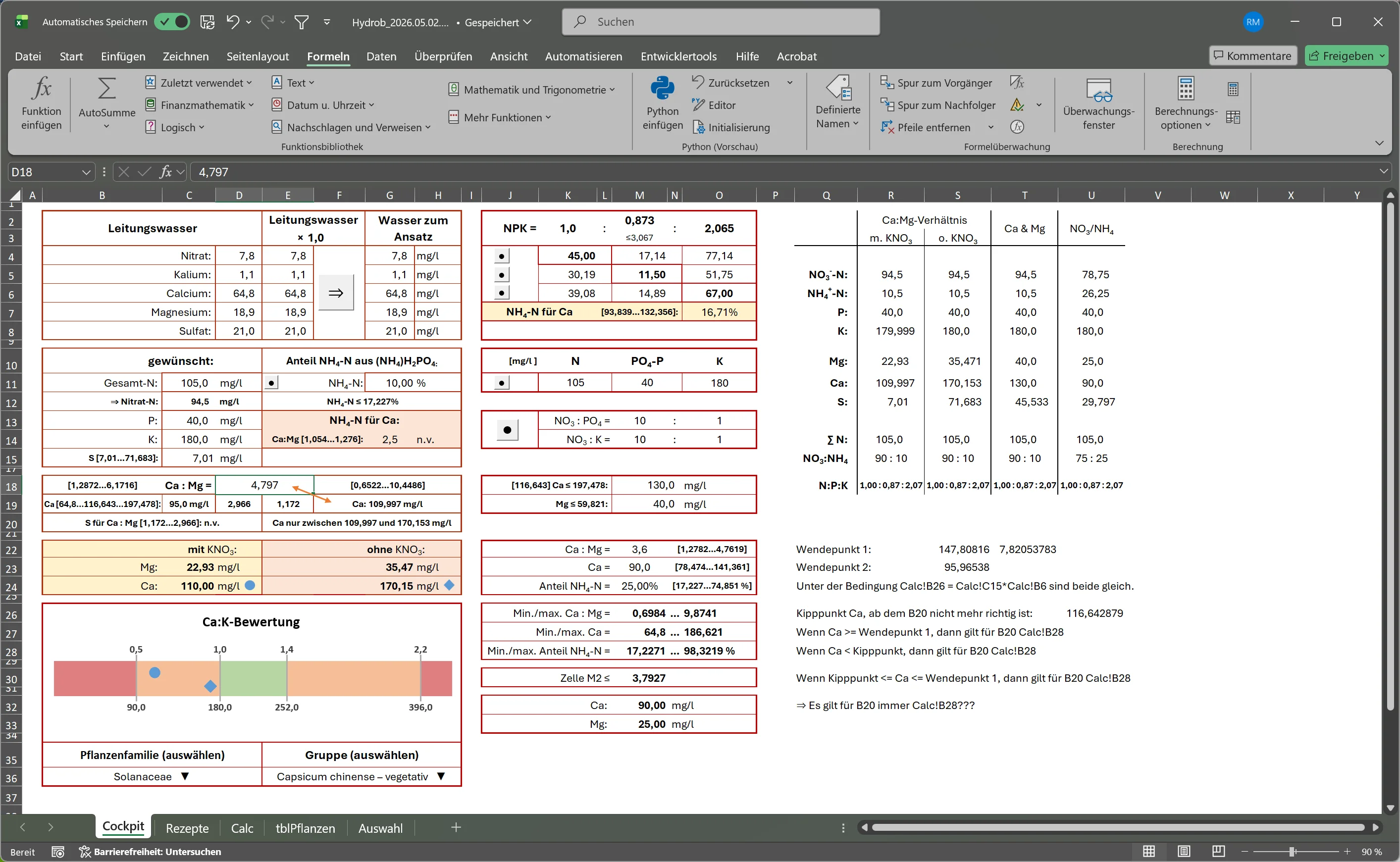
Task: Collapse the ribbon with the chevron
Action: (1379, 143)
